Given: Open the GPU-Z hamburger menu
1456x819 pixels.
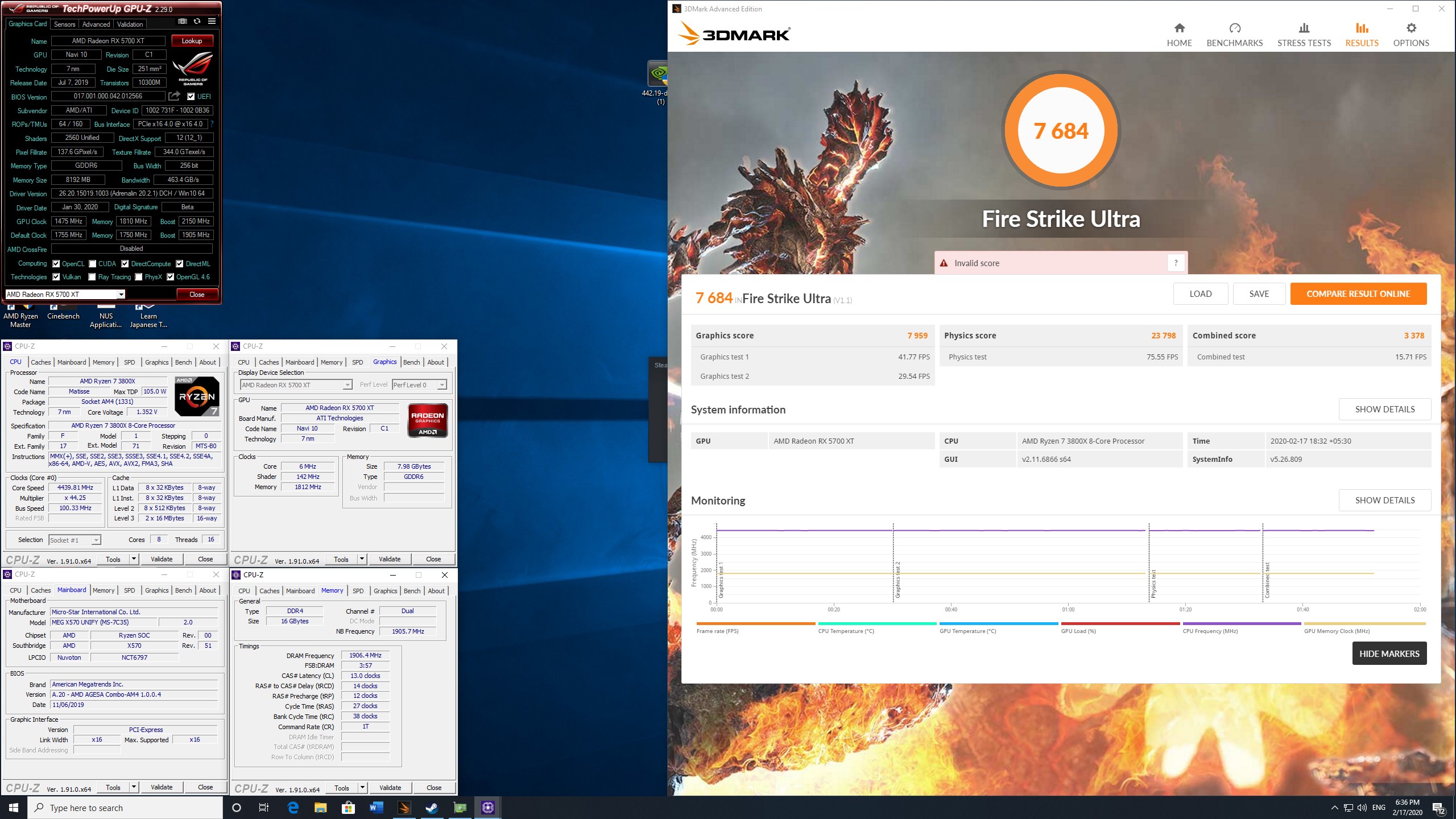Looking at the screenshot, I should [x=212, y=22].
